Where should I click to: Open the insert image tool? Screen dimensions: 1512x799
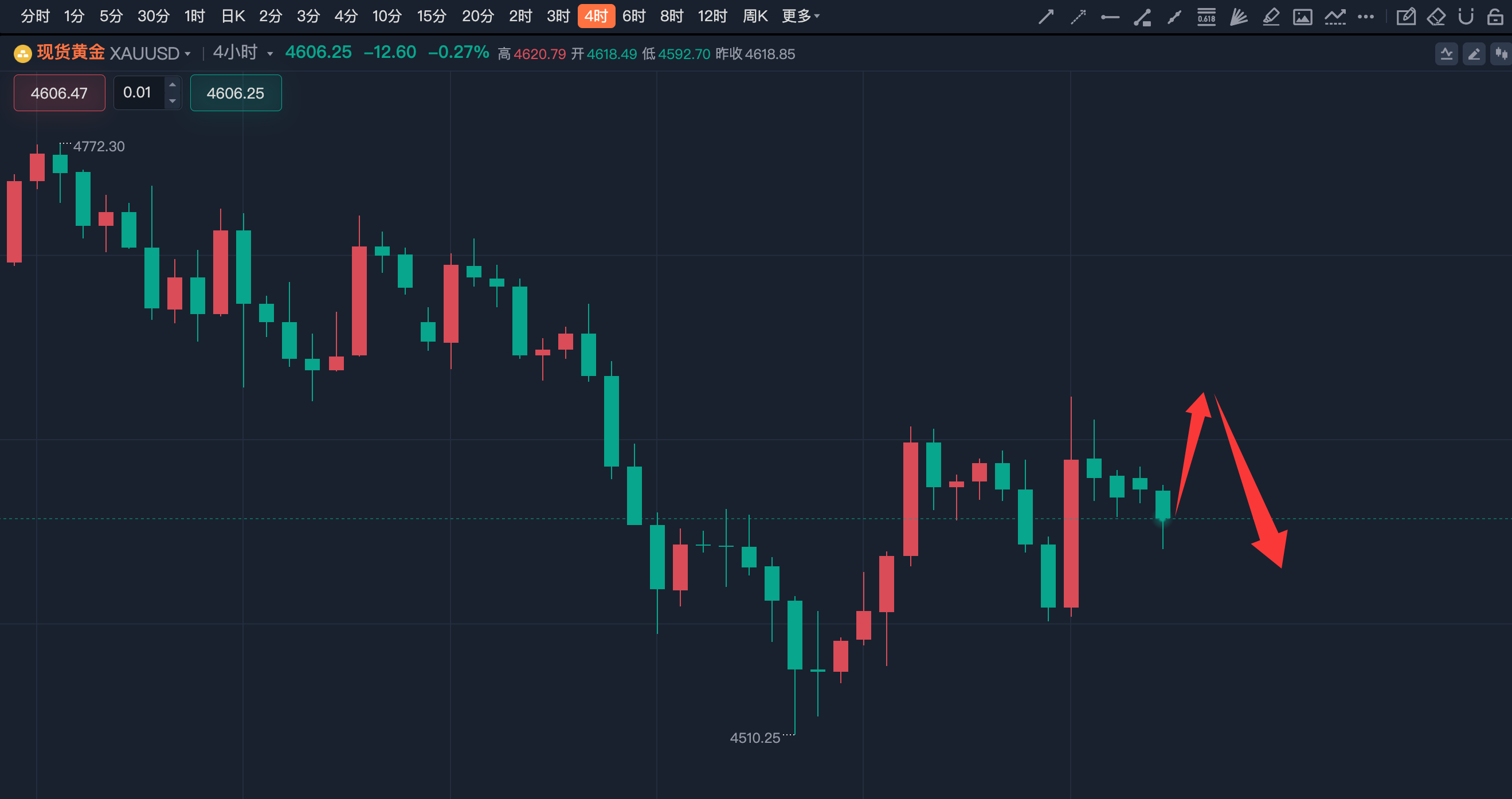1302,17
